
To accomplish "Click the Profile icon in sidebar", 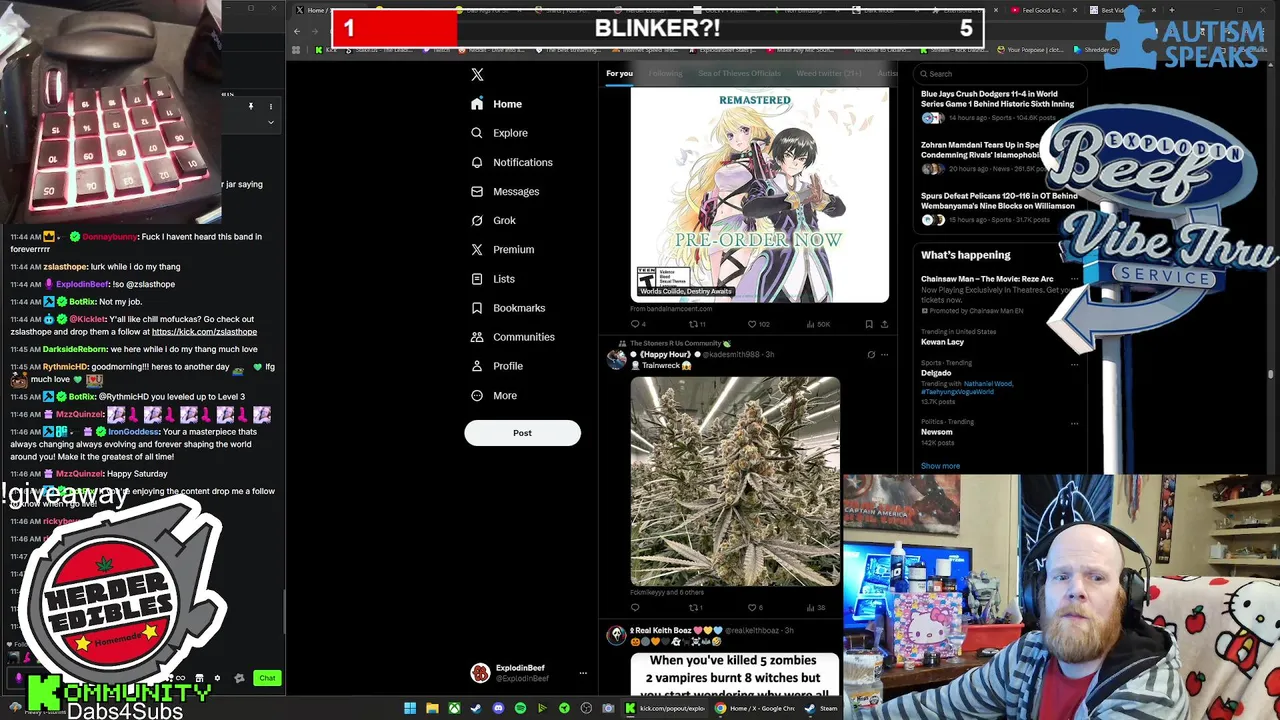I will (x=477, y=366).
